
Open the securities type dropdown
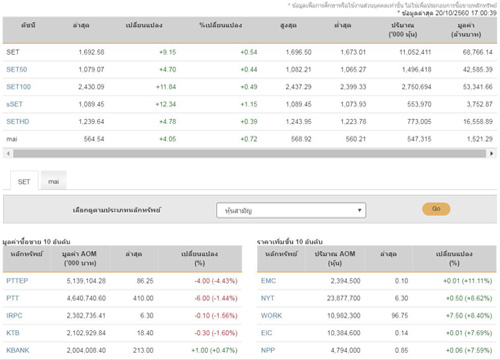click(291, 210)
